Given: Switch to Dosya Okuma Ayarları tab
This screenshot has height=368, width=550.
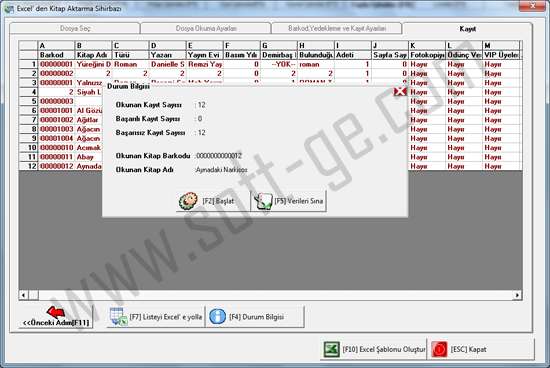Looking at the screenshot, I should (206, 28).
